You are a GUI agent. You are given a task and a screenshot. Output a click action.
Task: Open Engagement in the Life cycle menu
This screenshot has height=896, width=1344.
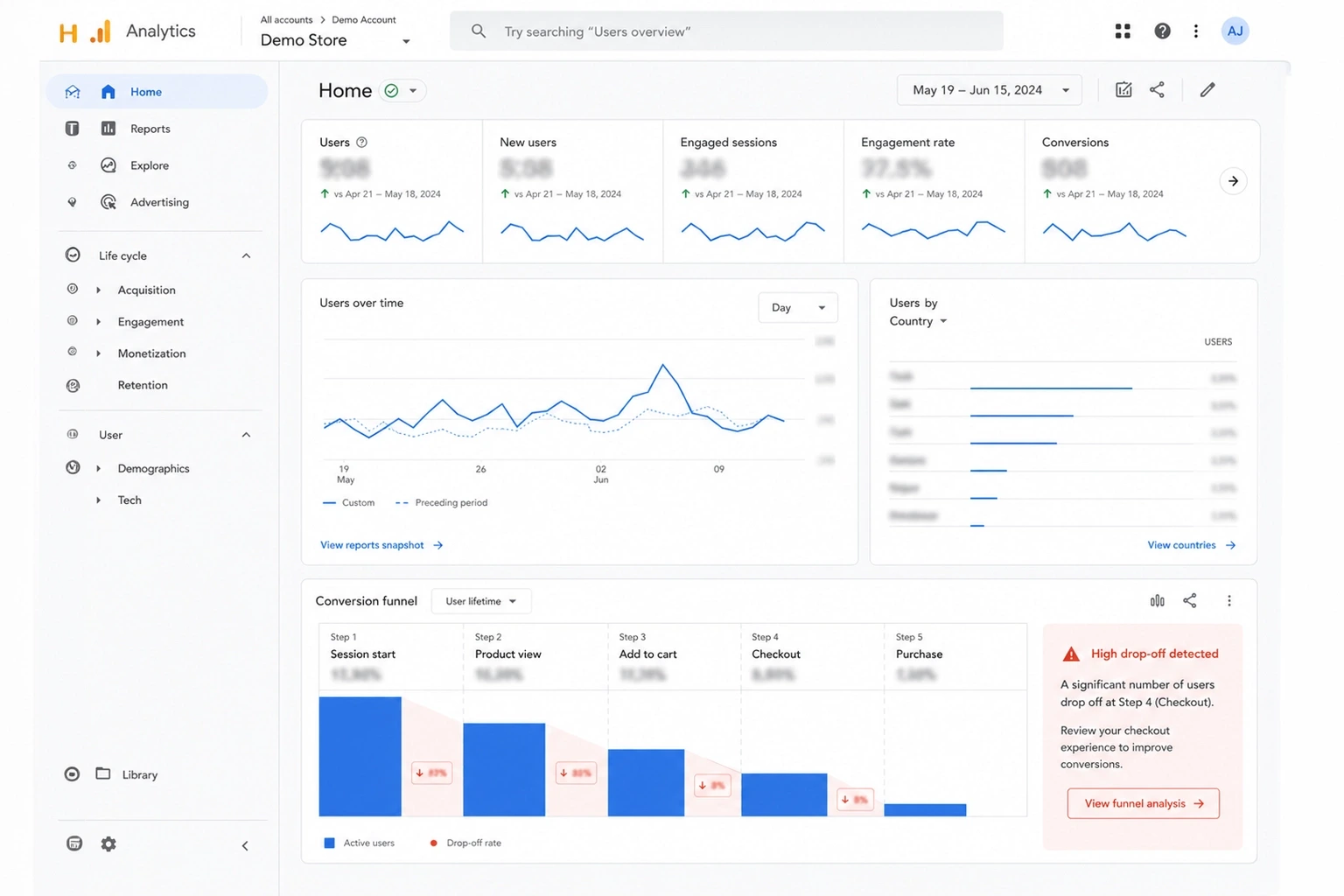[150, 322]
